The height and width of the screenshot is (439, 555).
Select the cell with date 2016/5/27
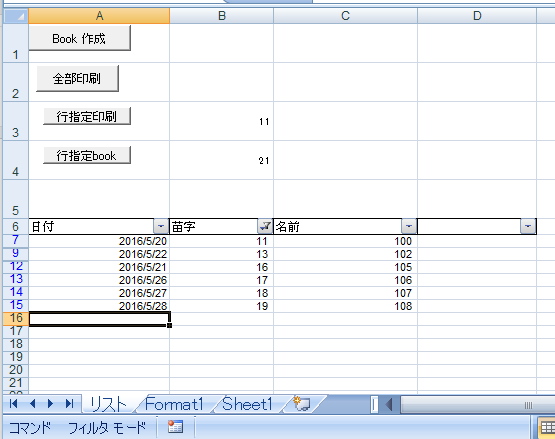(99, 293)
